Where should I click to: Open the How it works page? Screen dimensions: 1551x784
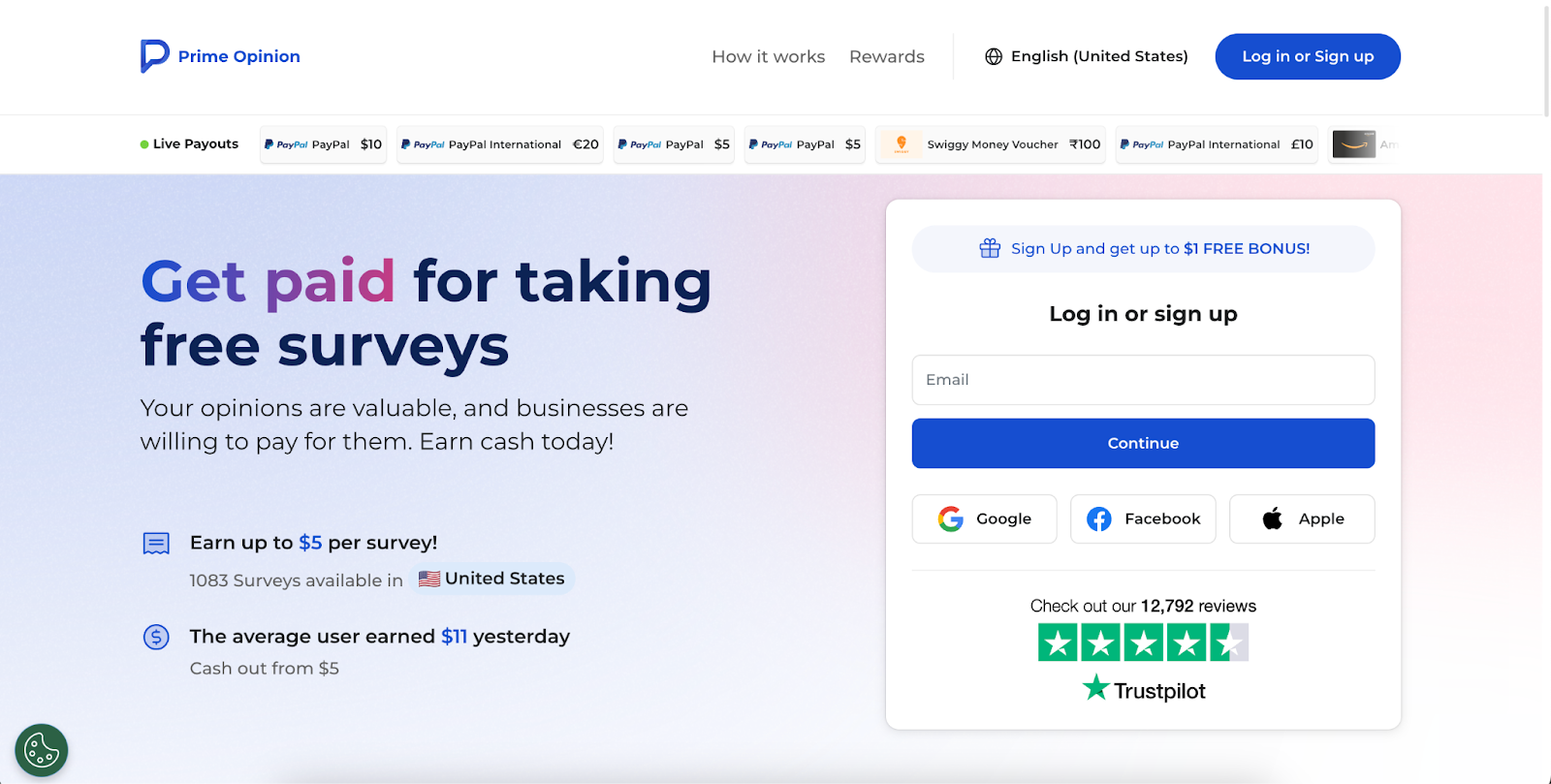point(768,57)
